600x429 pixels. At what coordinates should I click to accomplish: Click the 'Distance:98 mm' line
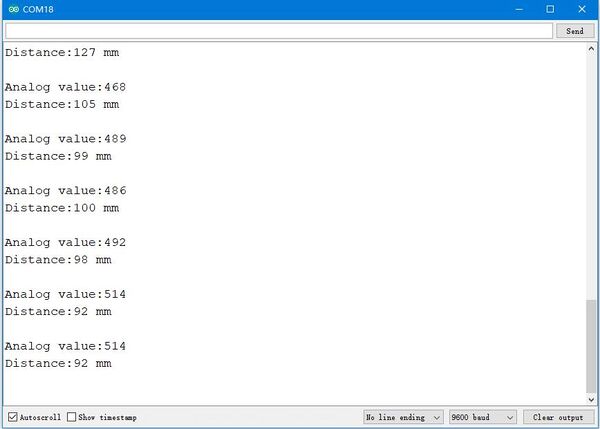click(x=58, y=260)
